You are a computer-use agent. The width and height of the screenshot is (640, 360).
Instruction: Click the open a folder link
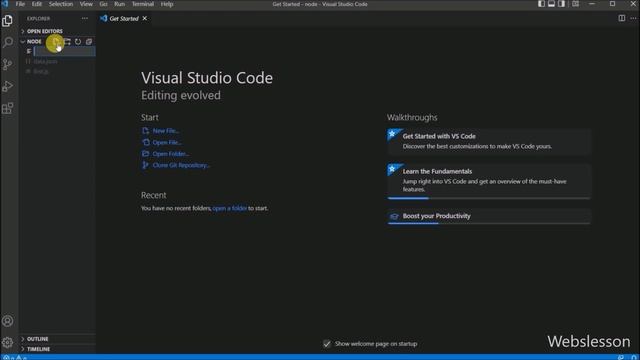[x=229, y=208]
